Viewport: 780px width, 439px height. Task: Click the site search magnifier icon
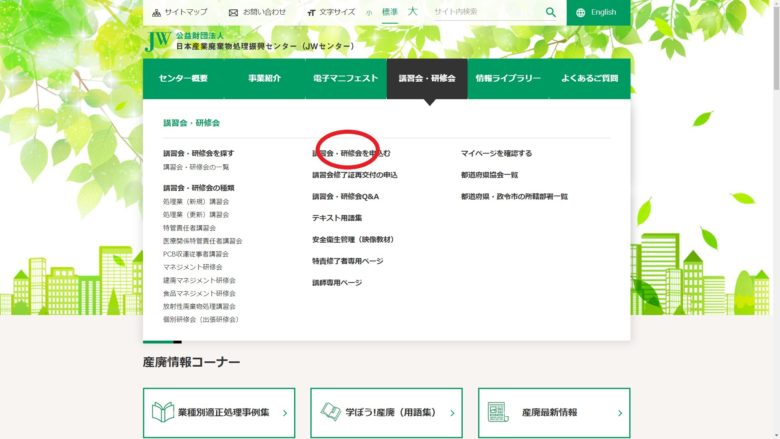pos(550,12)
